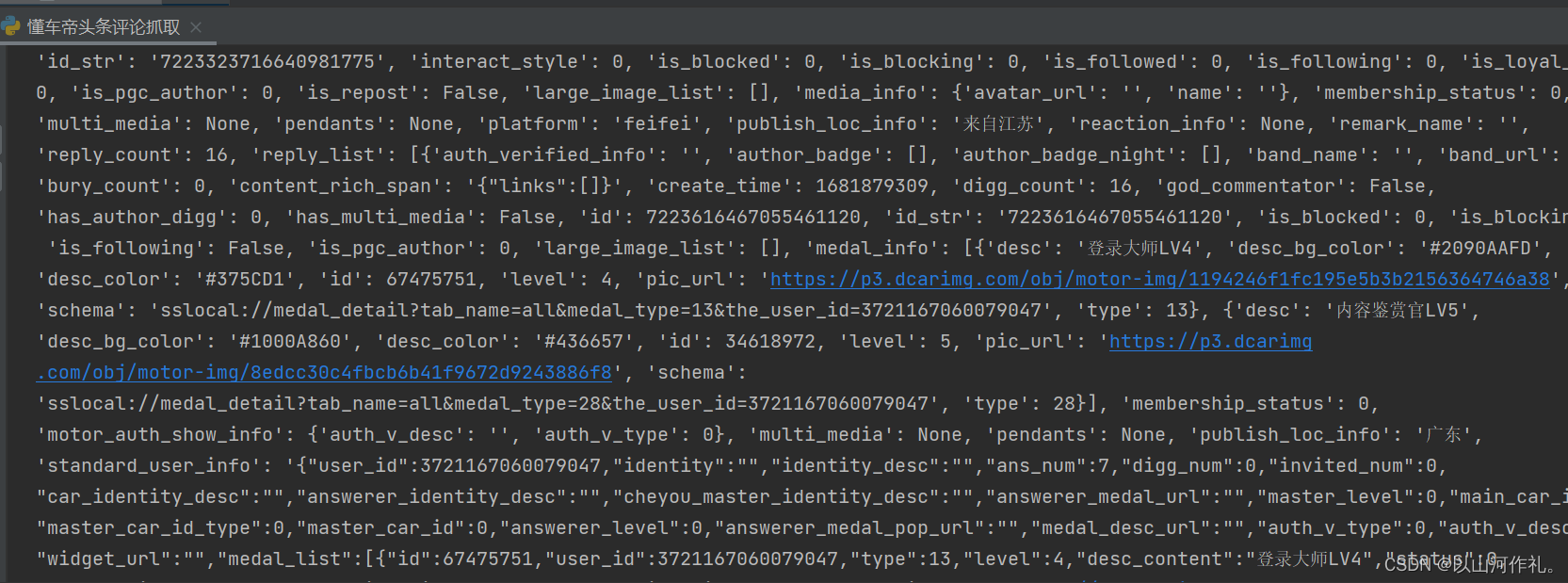The width and height of the screenshot is (1568, 583).
Task: Close the 懂车帝头条评论抓取 tab
Action: (x=196, y=27)
